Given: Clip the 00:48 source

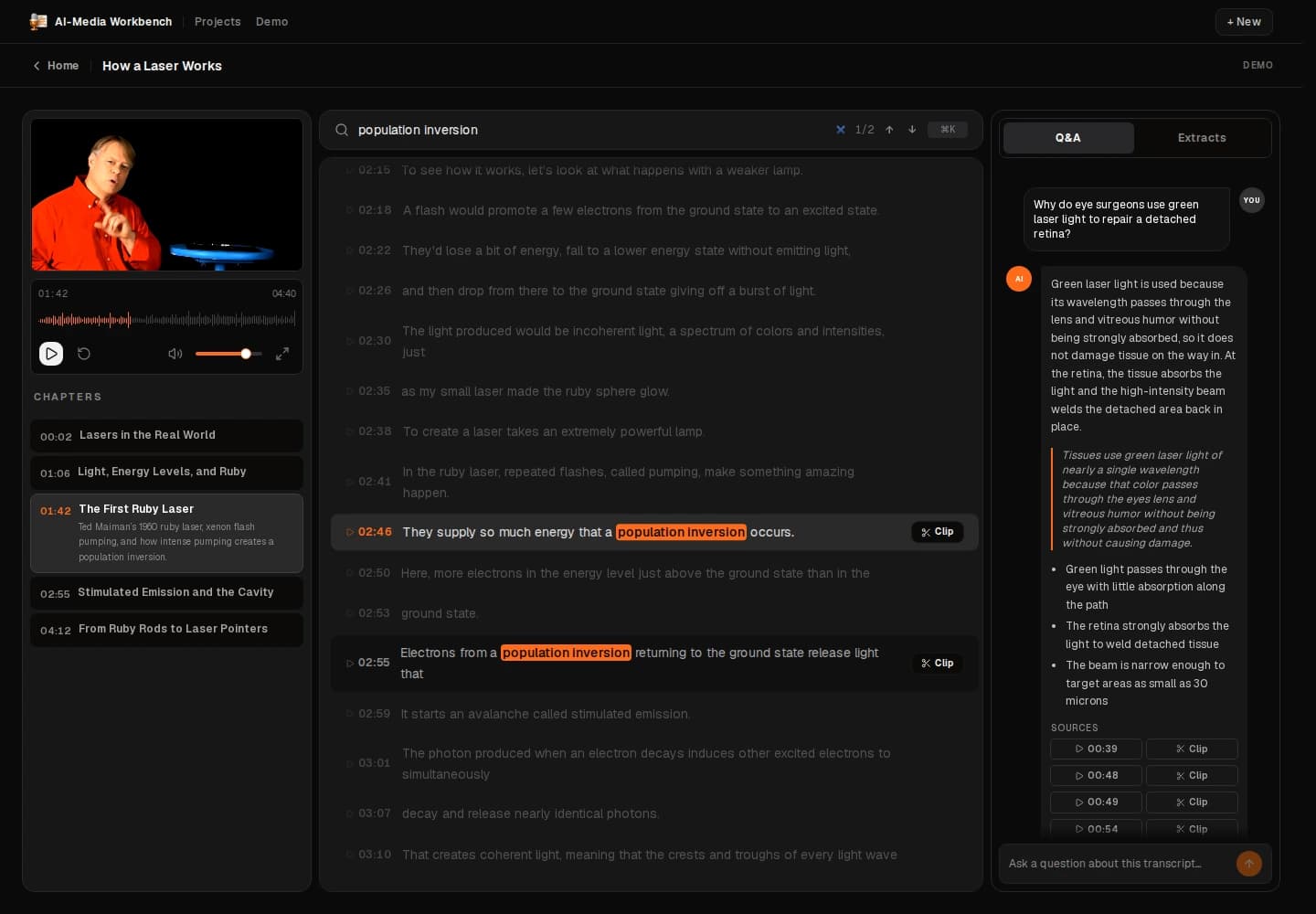Looking at the screenshot, I should (1192, 775).
